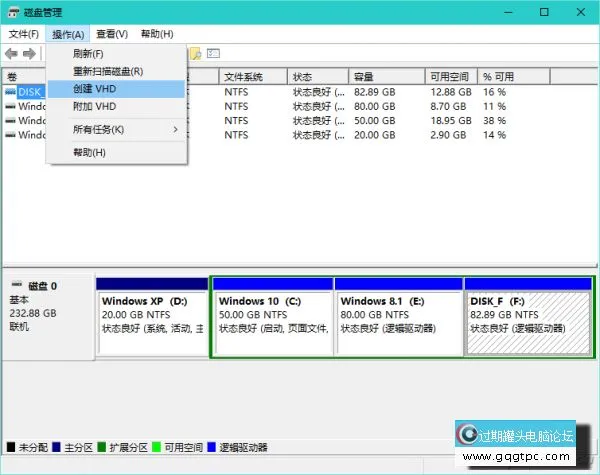Viewport: 600px width, 475px height.
Task: Click the checklist settings toolbar icon
Action: click(213, 53)
